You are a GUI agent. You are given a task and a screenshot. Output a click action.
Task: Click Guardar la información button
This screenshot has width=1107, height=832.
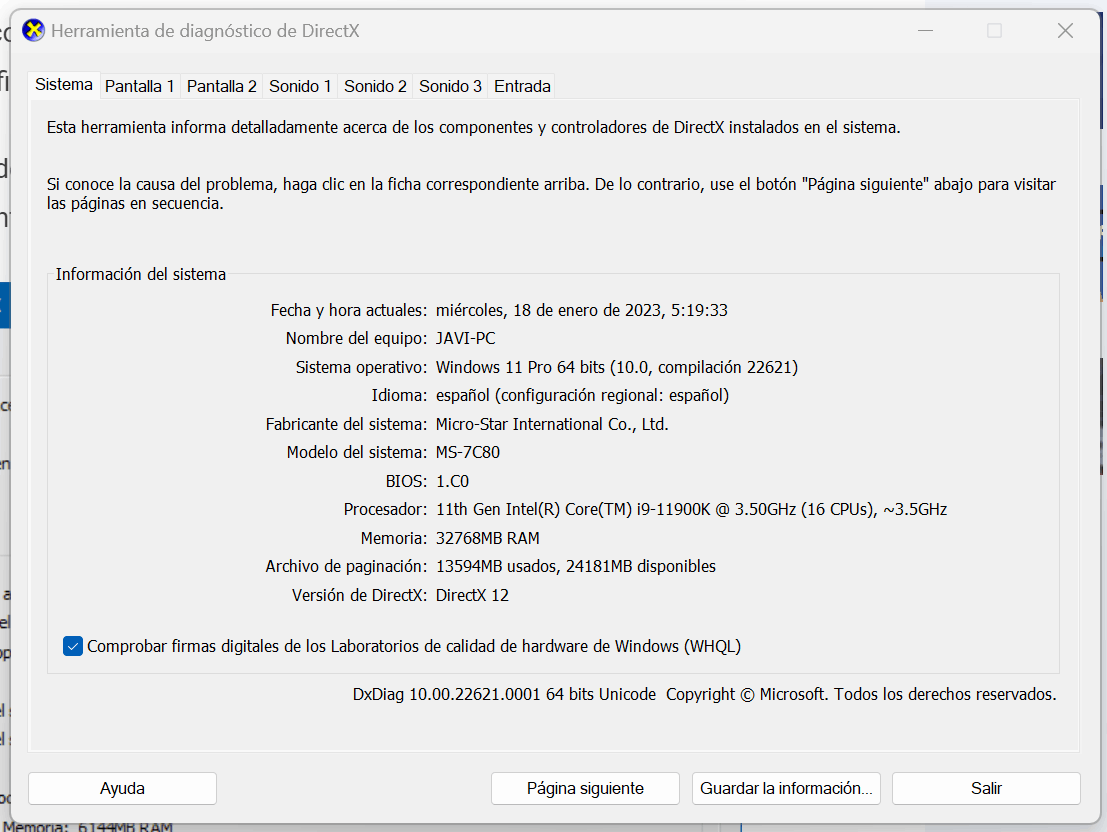coord(786,788)
